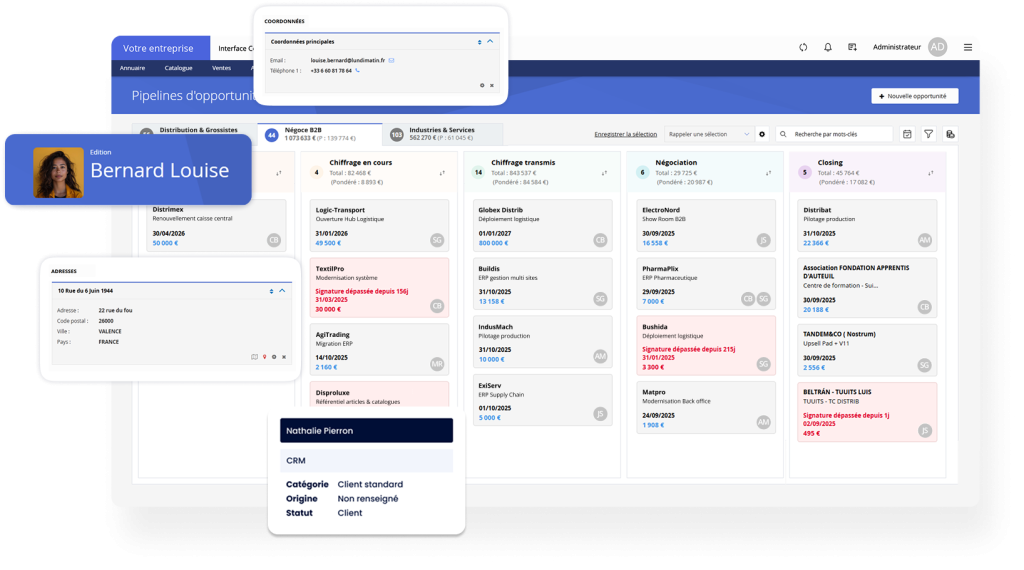The height and width of the screenshot is (570, 1024).
Task: Open the calendar icon beside the search
Action: coord(907,134)
